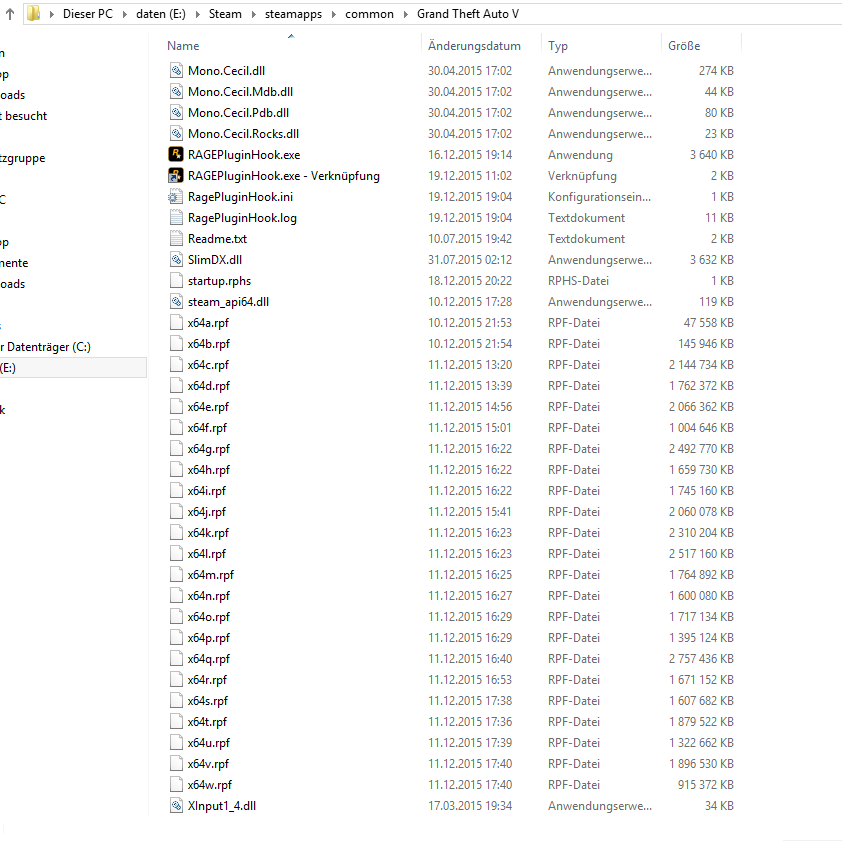This screenshot has width=842, height=841.
Task: Click the x64c.rpf file icon
Action: tap(176, 365)
